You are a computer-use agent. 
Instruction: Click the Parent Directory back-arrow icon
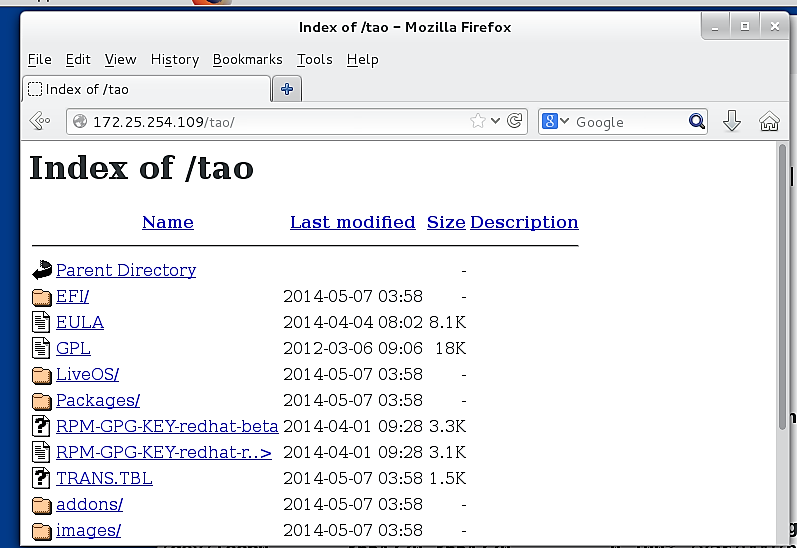(x=41, y=270)
